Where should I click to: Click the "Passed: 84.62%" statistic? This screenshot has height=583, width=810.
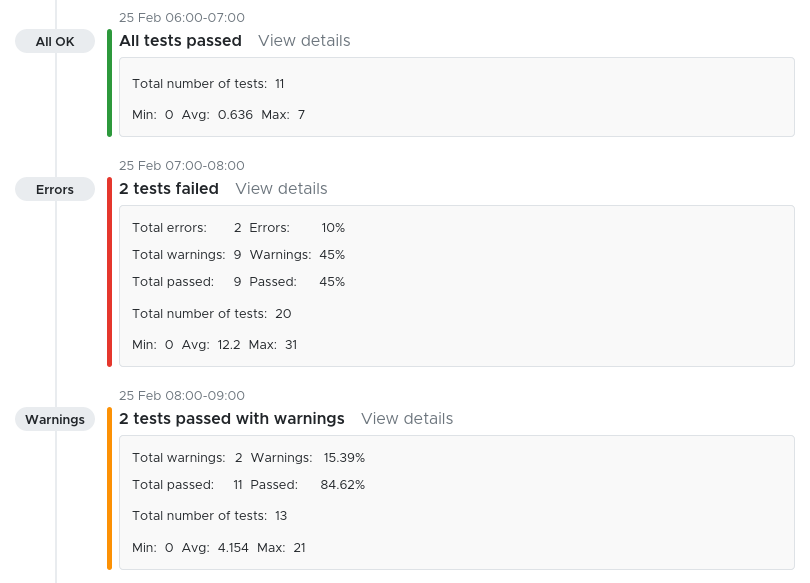point(307,485)
